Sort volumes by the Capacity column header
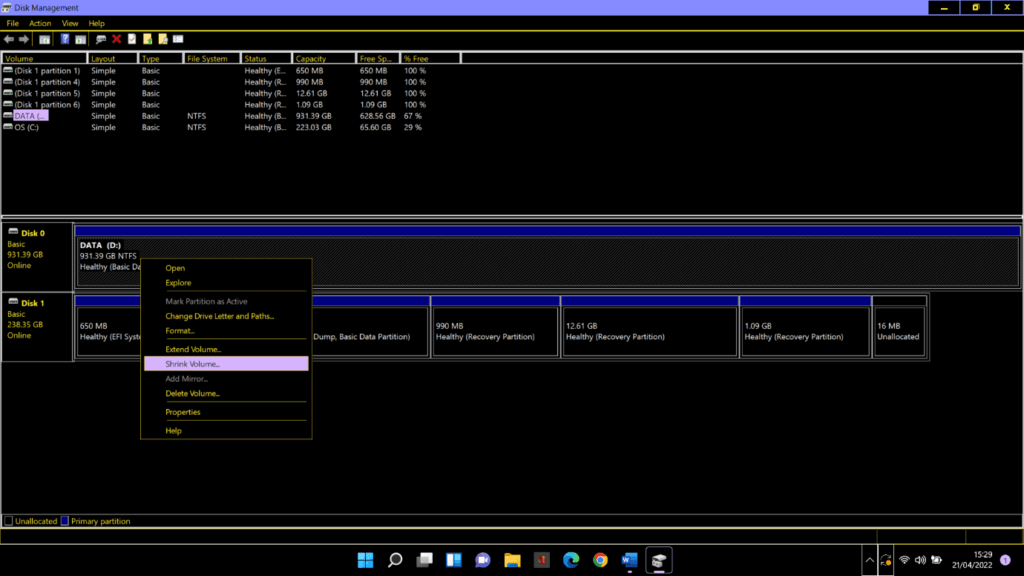Screen dimensions: 1024x576 (x=324, y=59)
